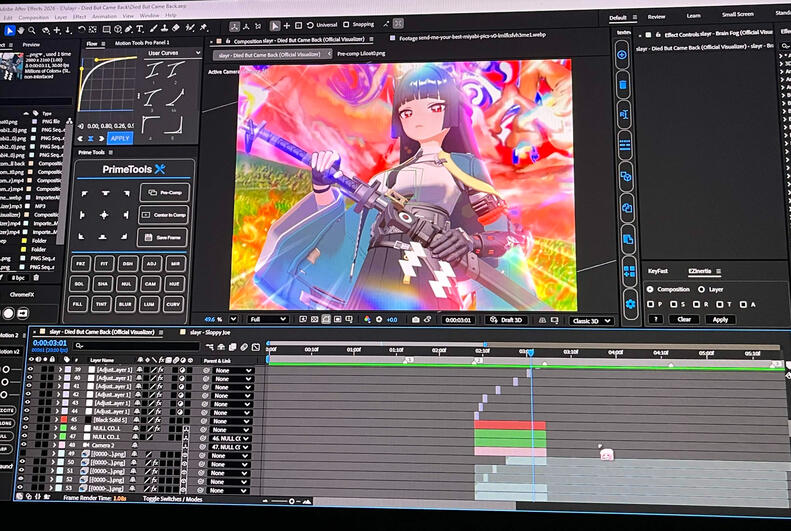791x531 pixels.
Task: Click the trash can icon in side strip
Action: (x=623, y=84)
